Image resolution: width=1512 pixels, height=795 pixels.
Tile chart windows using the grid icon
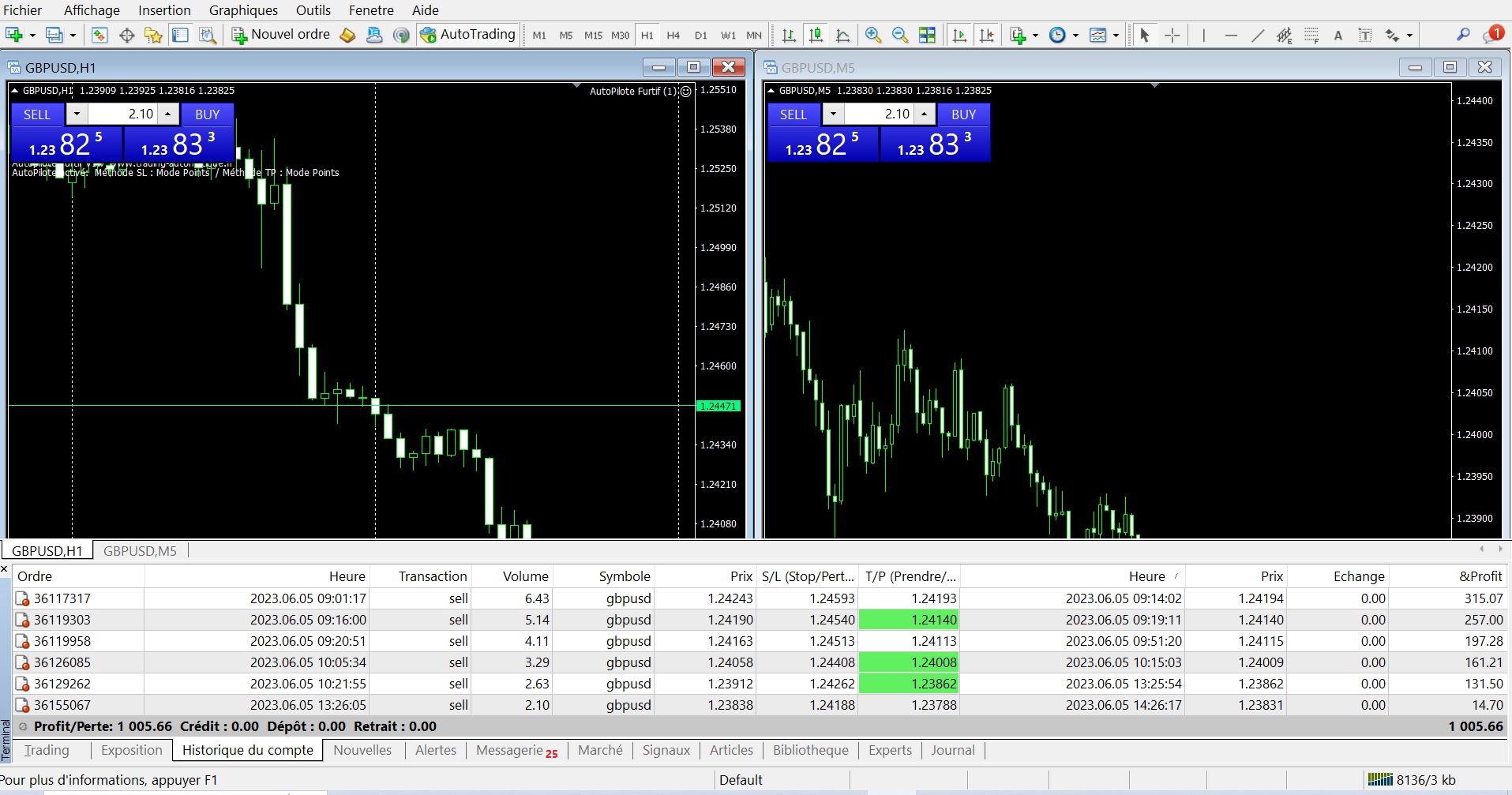(927, 35)
